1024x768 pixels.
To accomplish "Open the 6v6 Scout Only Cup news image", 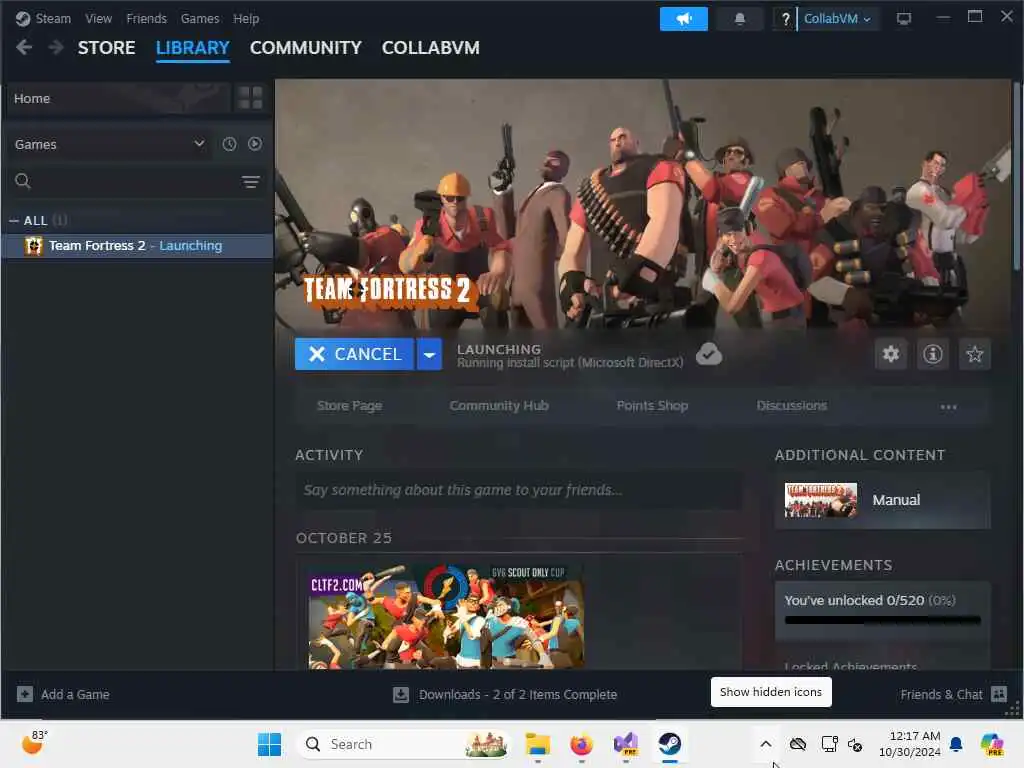I will coord(447,616).
